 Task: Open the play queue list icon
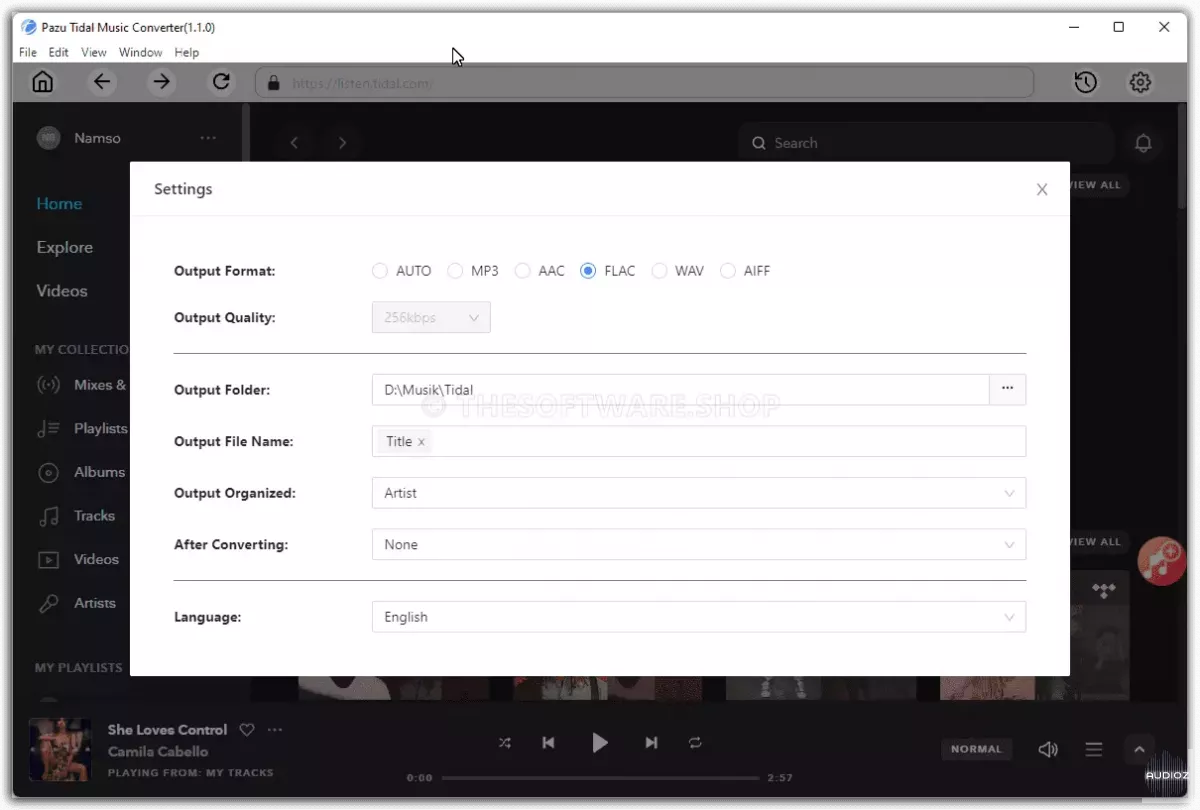pyautogui.click(x=1094, y=749)
